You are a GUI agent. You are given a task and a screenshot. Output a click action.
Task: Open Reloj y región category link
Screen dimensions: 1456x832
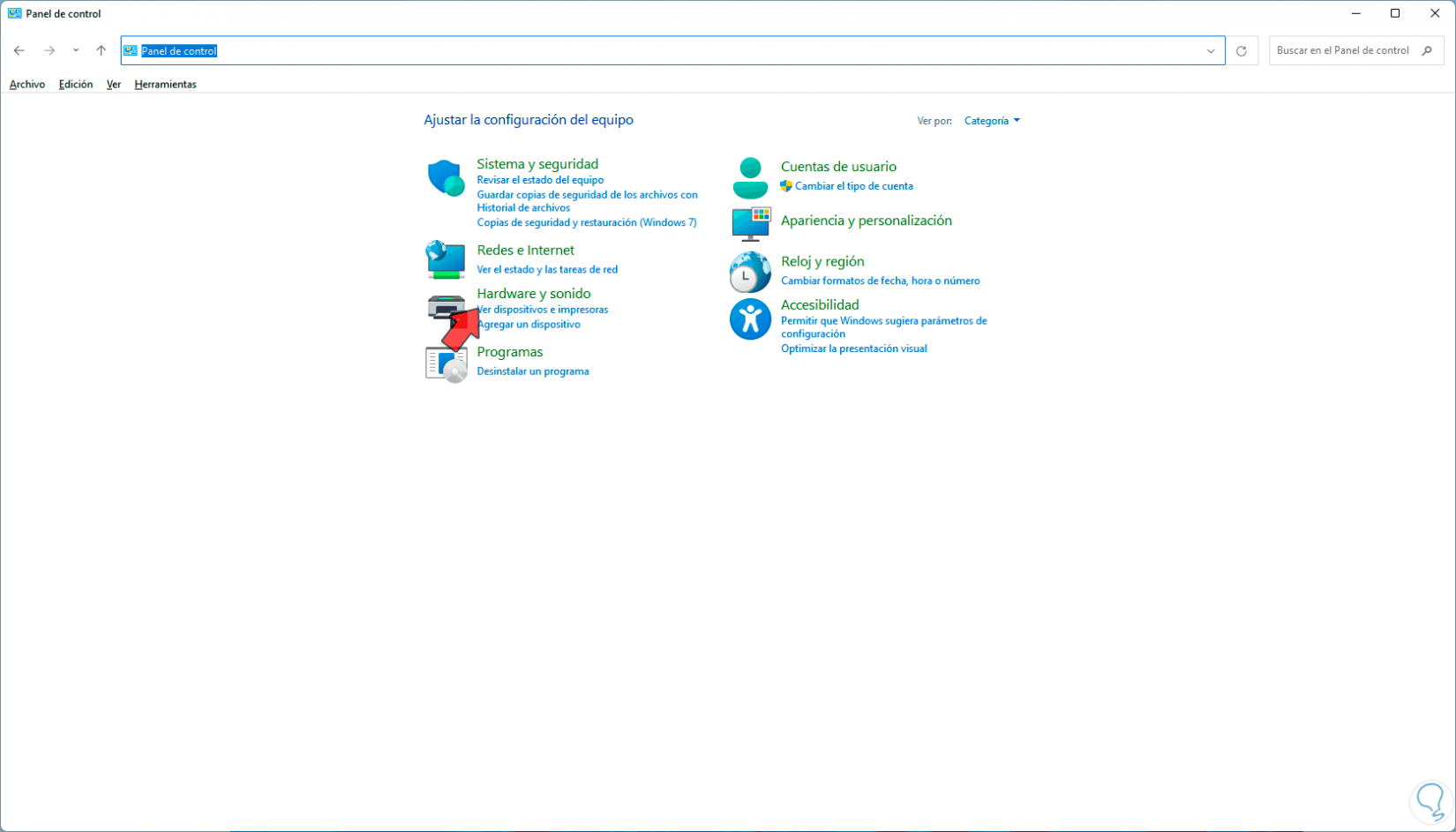pos(822,262)
